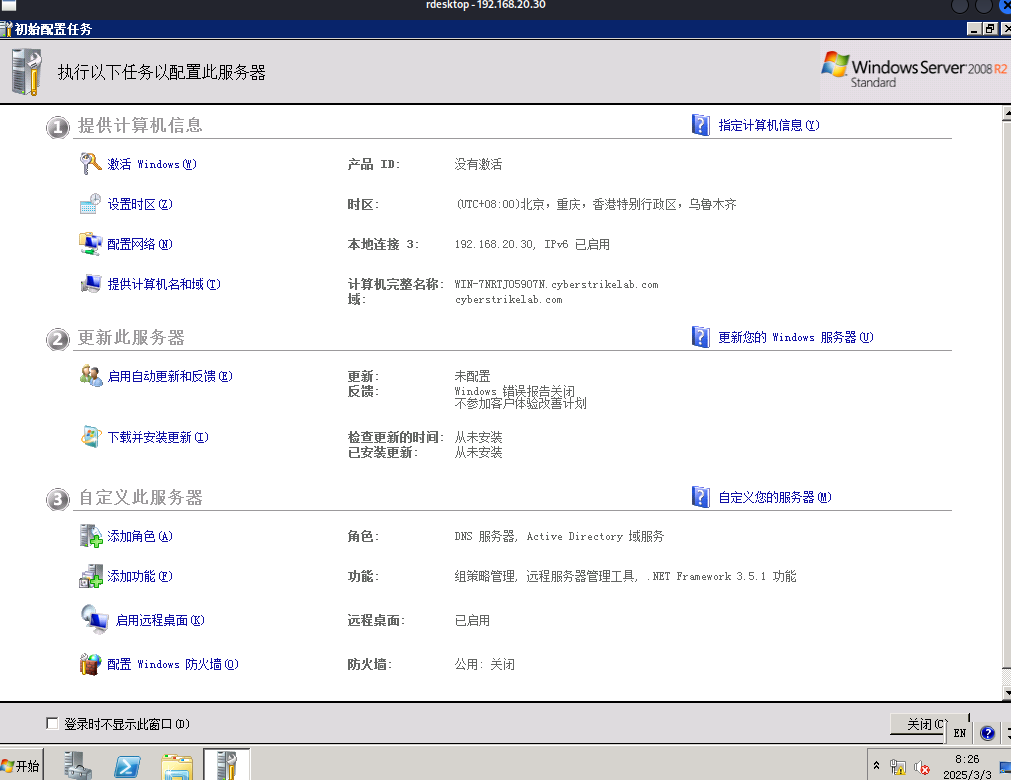Open the 开始 Start menu
Image resolution: width=1011 pixels, height=780 pixels.
click(x=22, y=766)
